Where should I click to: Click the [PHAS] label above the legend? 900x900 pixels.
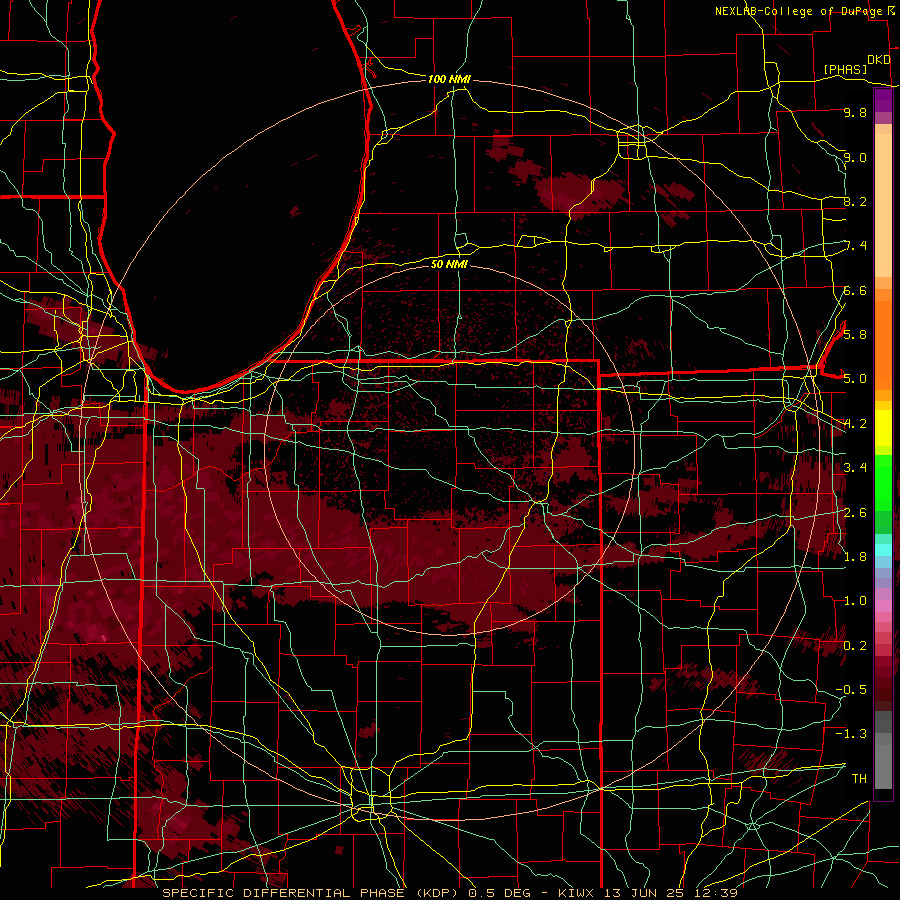point(845,69)
